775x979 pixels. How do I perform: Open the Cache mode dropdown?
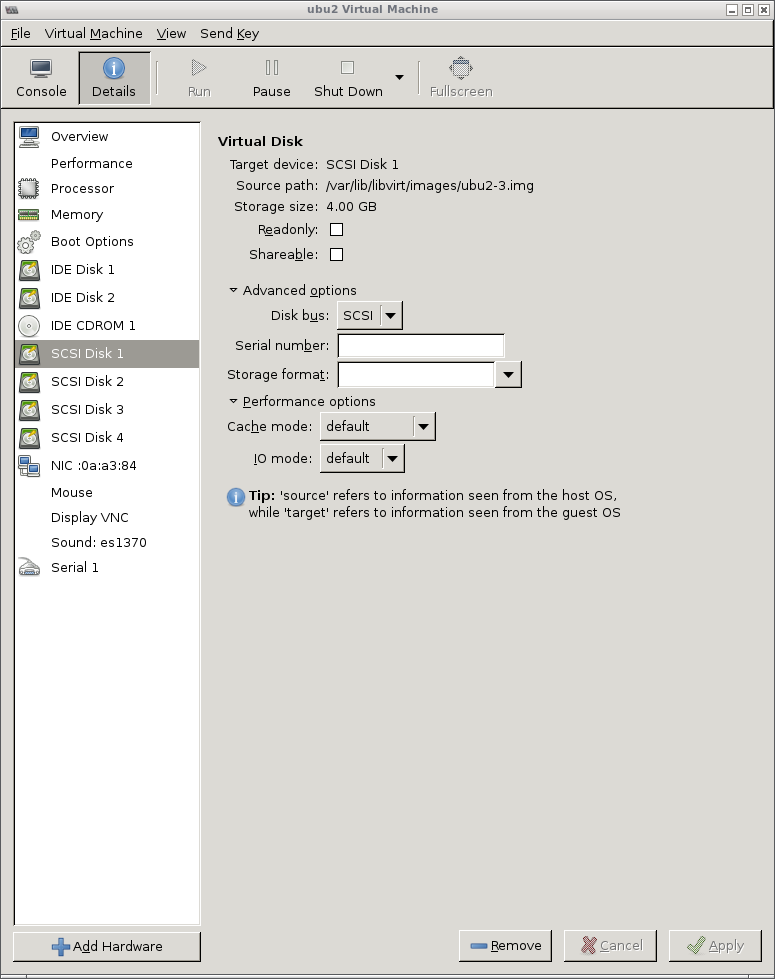pyautogui.click(x=377, y=426)
